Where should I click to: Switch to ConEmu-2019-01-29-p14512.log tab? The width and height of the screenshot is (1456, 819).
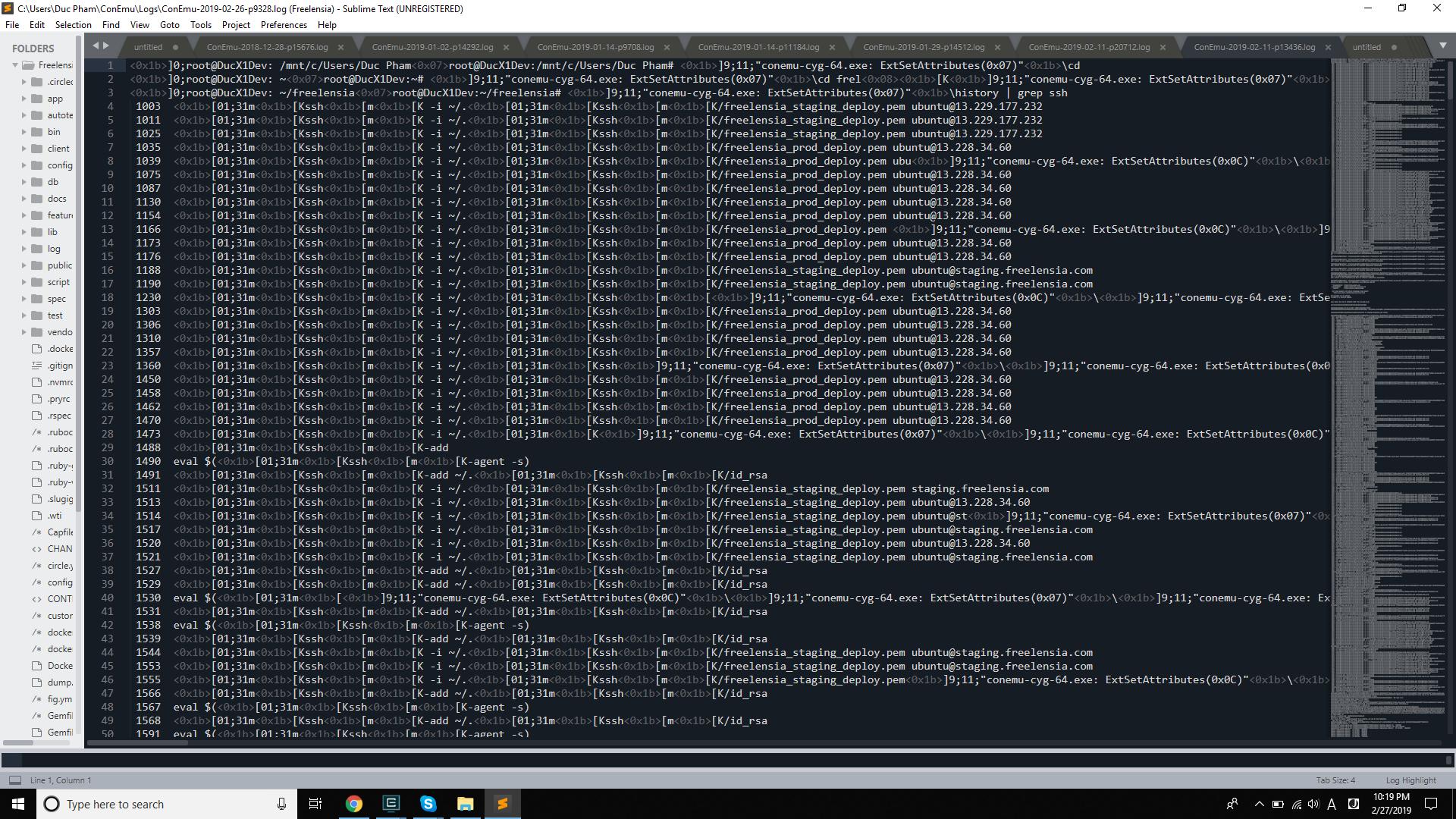(924, 47)
